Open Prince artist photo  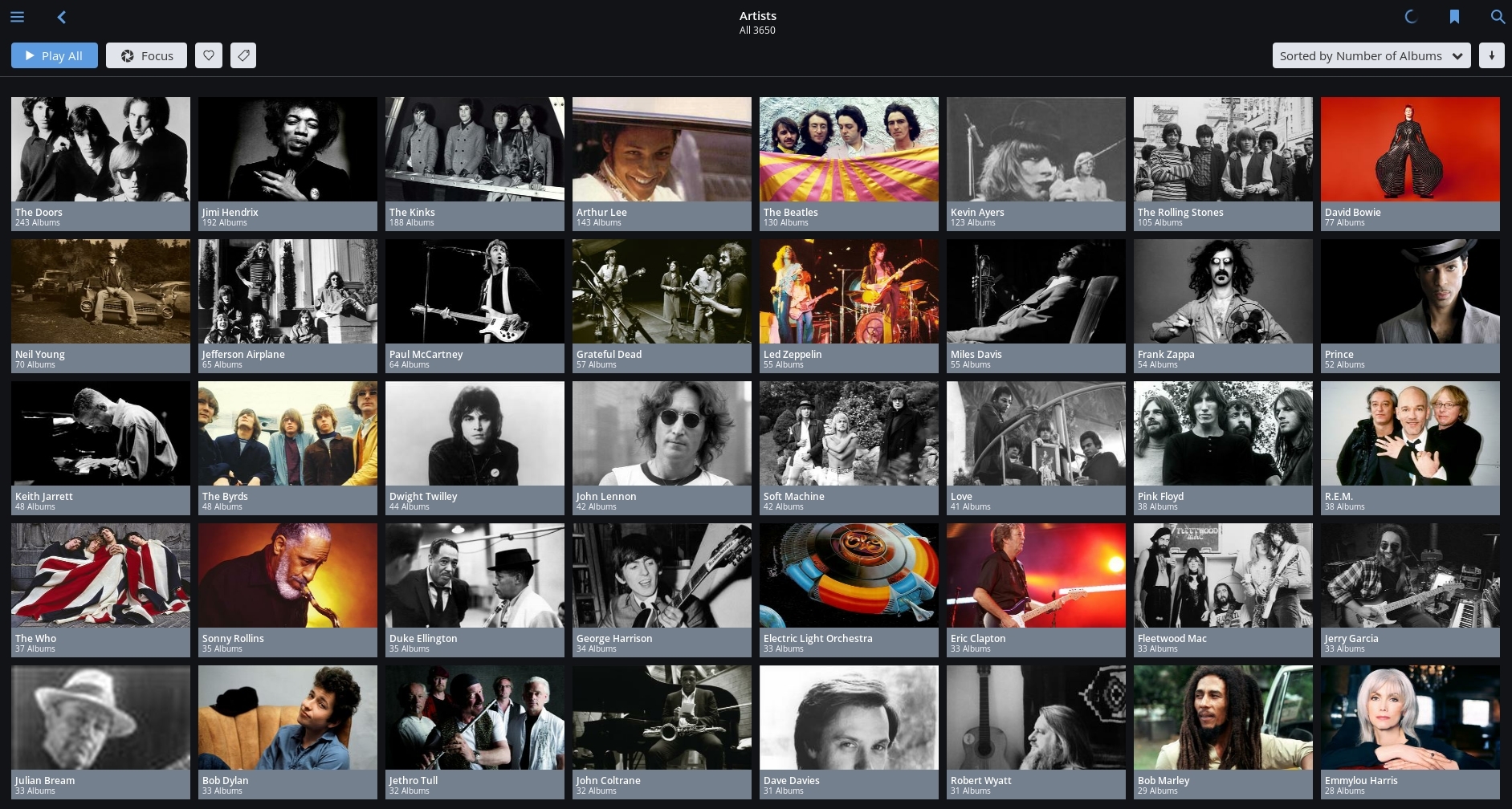point(1410,291)
